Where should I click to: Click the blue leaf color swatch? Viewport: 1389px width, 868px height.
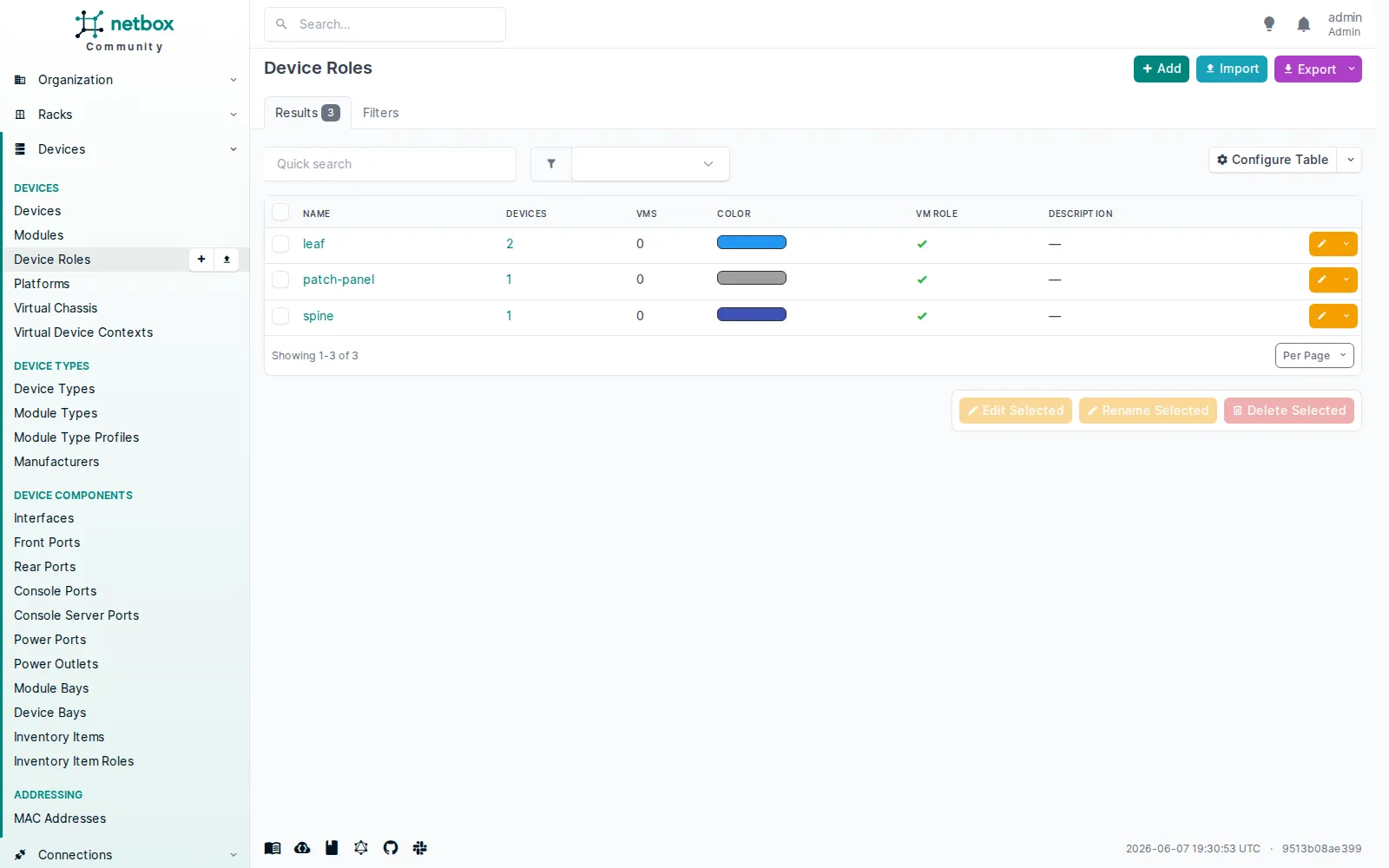(752, 242)
